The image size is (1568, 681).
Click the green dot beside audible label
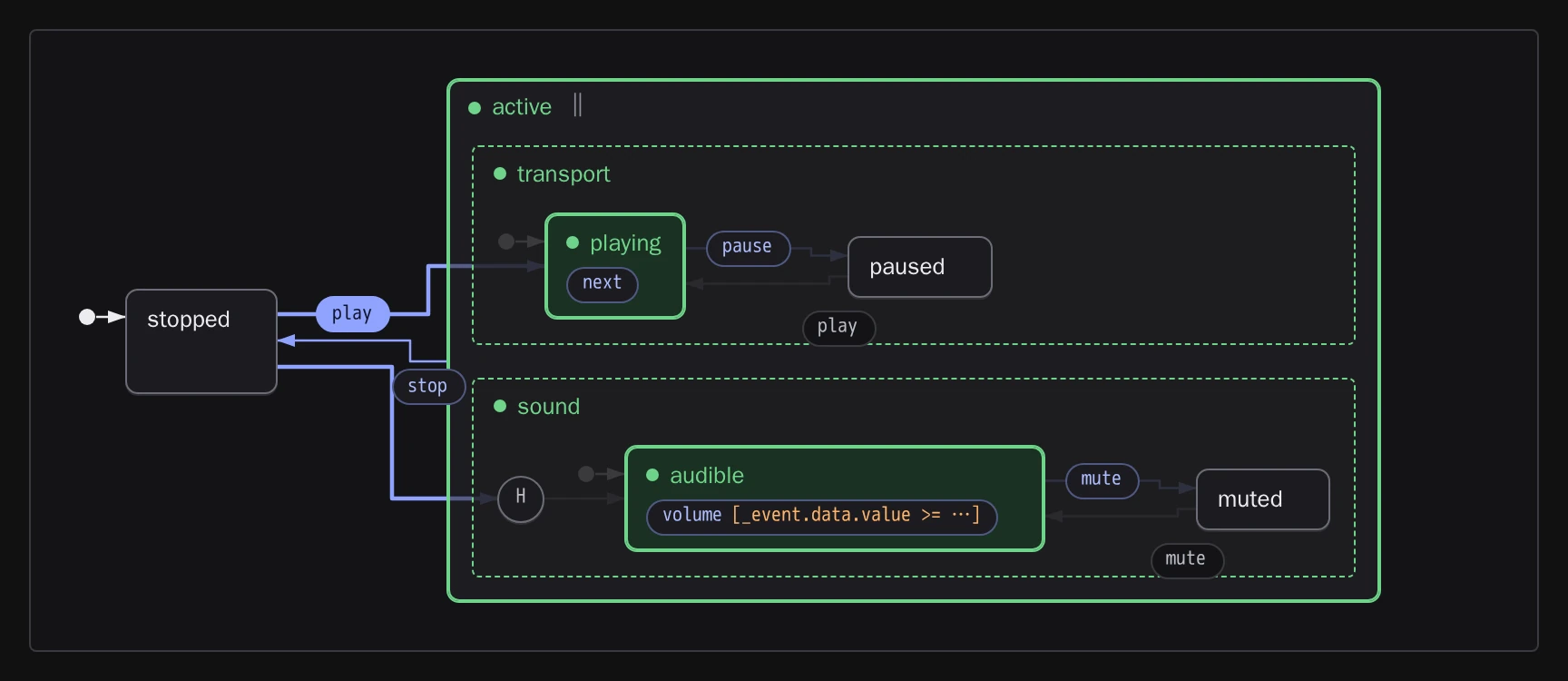(x=652, y=475)
